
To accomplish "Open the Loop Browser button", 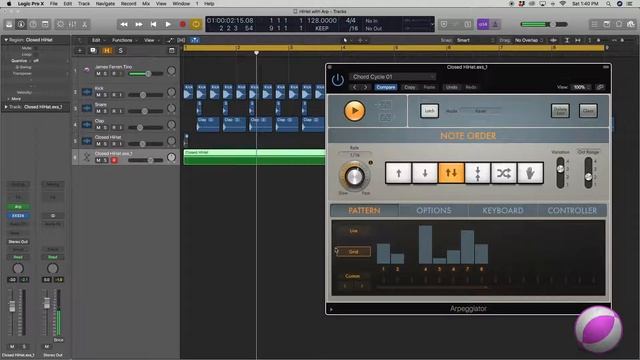I will point(619,24).
